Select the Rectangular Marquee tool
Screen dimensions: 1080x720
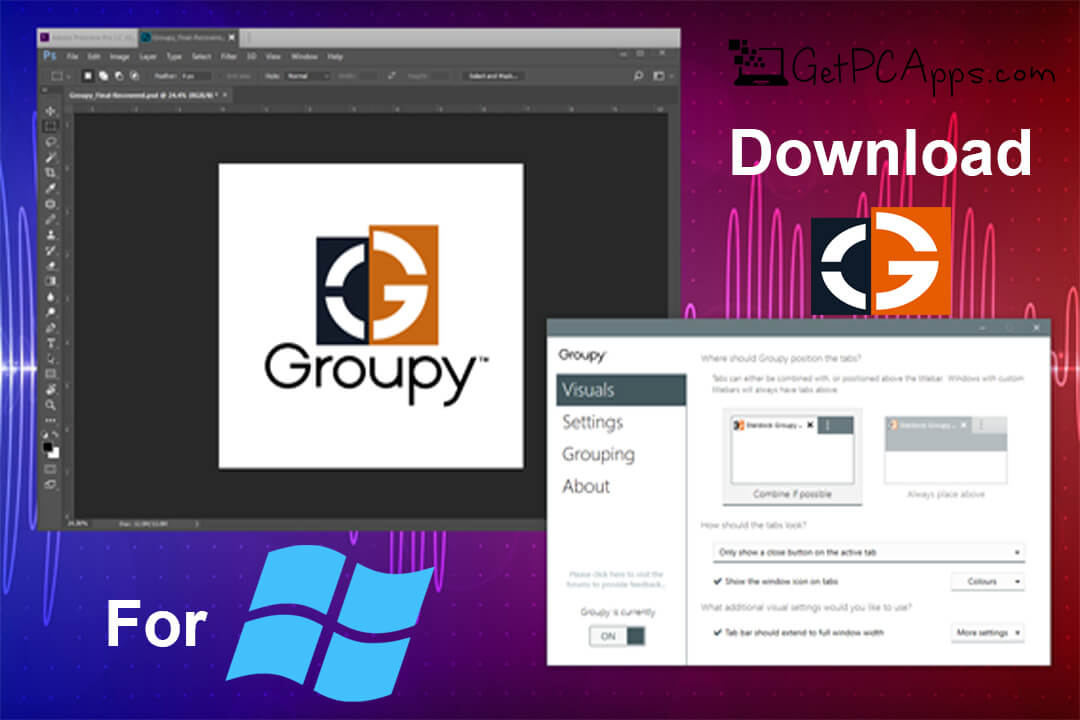pyautogui.click(x=50, y=126)
